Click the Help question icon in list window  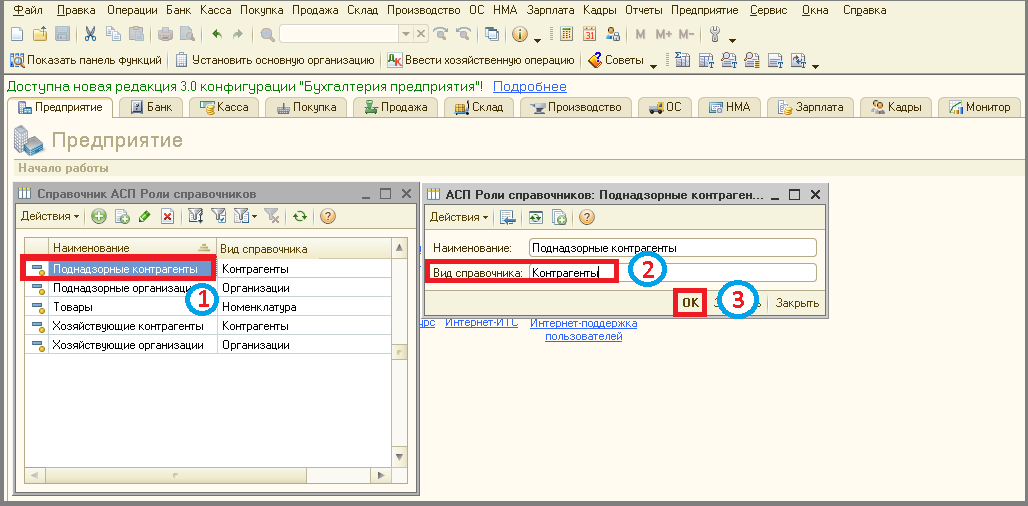click(x=328, y=216)
